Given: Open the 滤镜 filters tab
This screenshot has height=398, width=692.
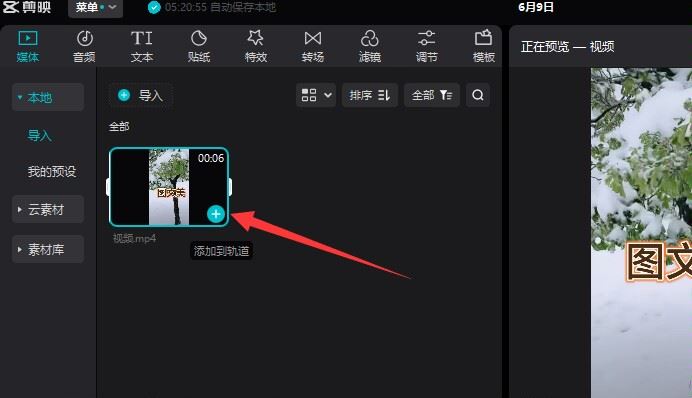Looking at the screenshot, I should click(370, 46).
